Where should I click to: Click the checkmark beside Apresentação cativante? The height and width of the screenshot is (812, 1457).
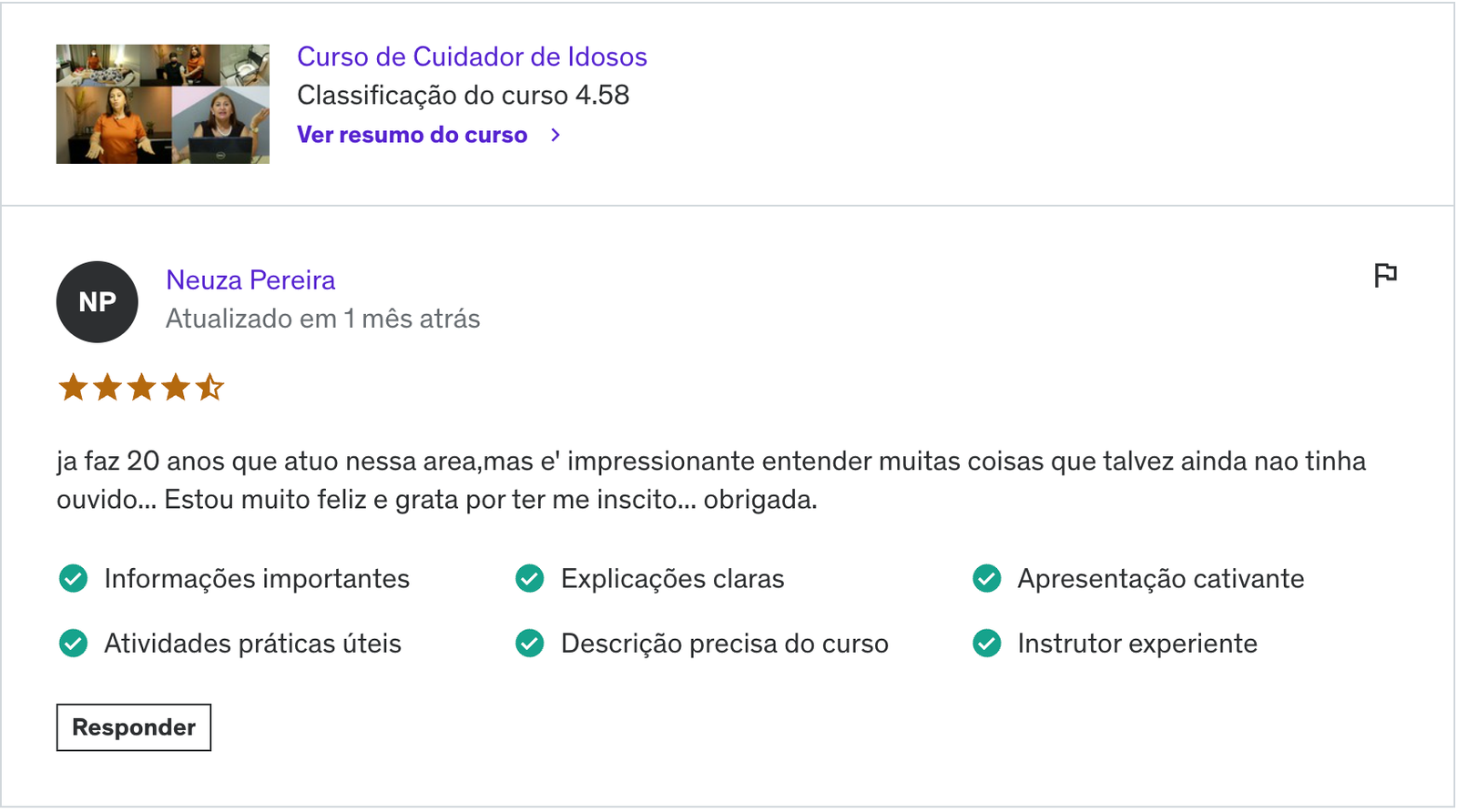[x=987, y=578]
